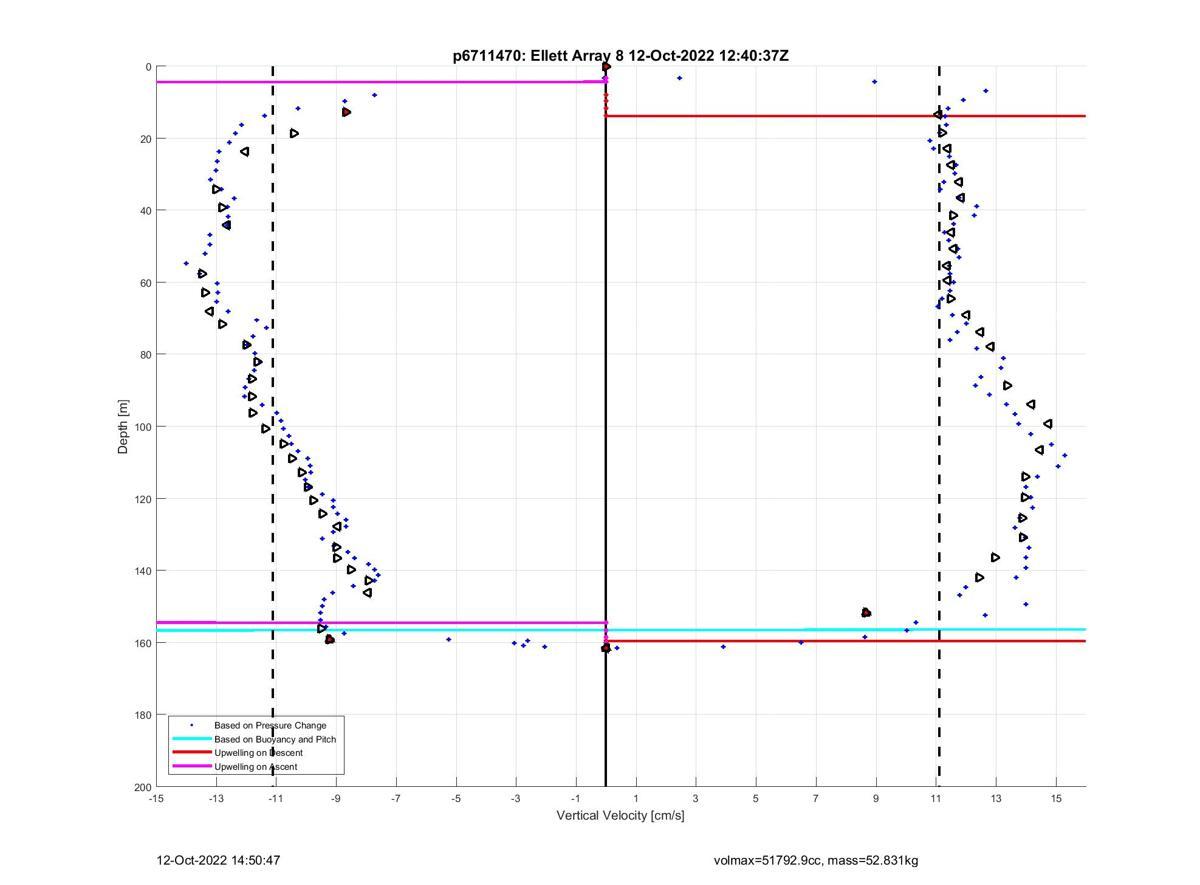1200x885 pixels.
Task: Click the magenta line swatch in legend
Action: point(192,767)
